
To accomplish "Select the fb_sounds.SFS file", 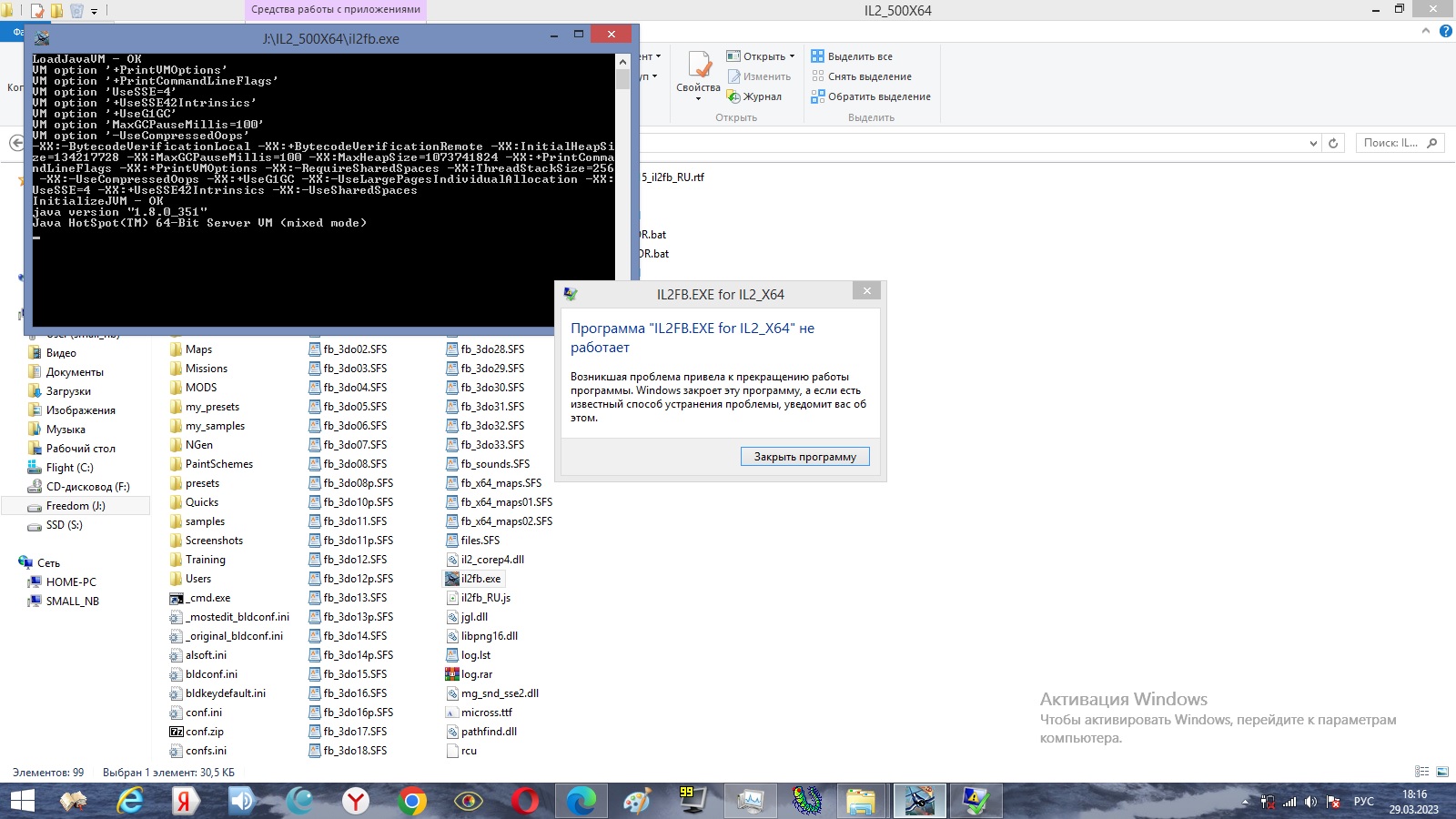I will coord(495,464).
